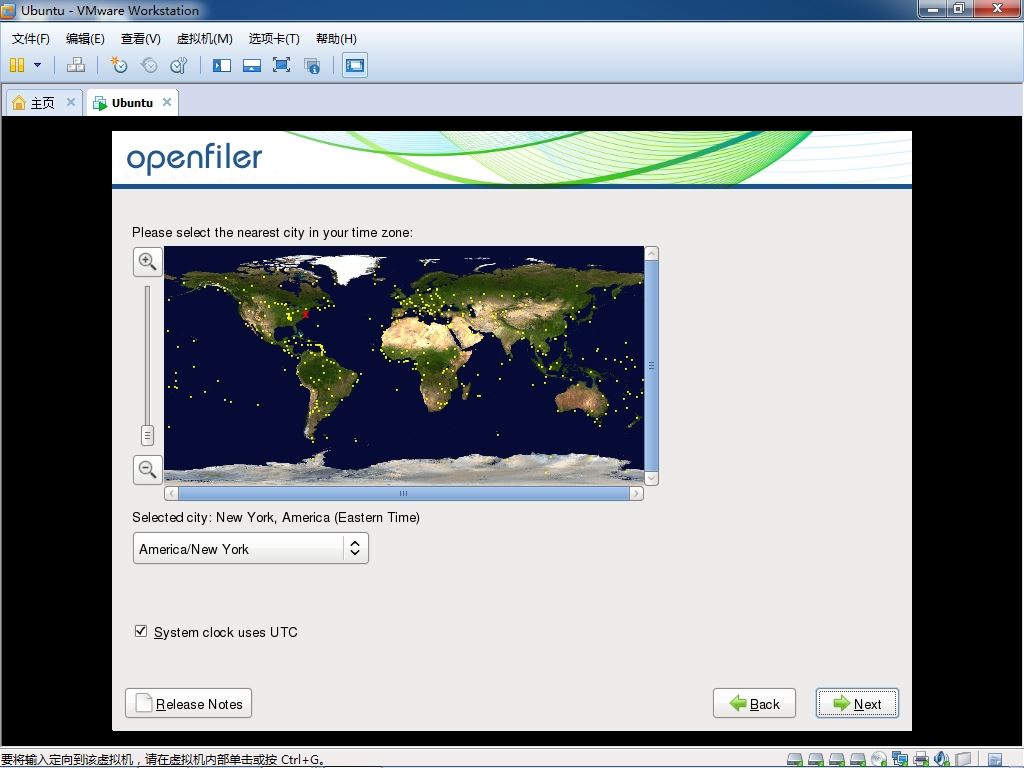Click the map scroll down arrow
The image size is (1024, 768).
(x=651, y=478)
